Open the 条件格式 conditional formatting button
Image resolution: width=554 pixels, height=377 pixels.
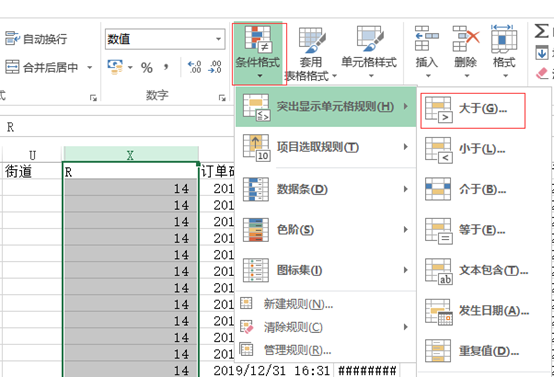[259, 53]
